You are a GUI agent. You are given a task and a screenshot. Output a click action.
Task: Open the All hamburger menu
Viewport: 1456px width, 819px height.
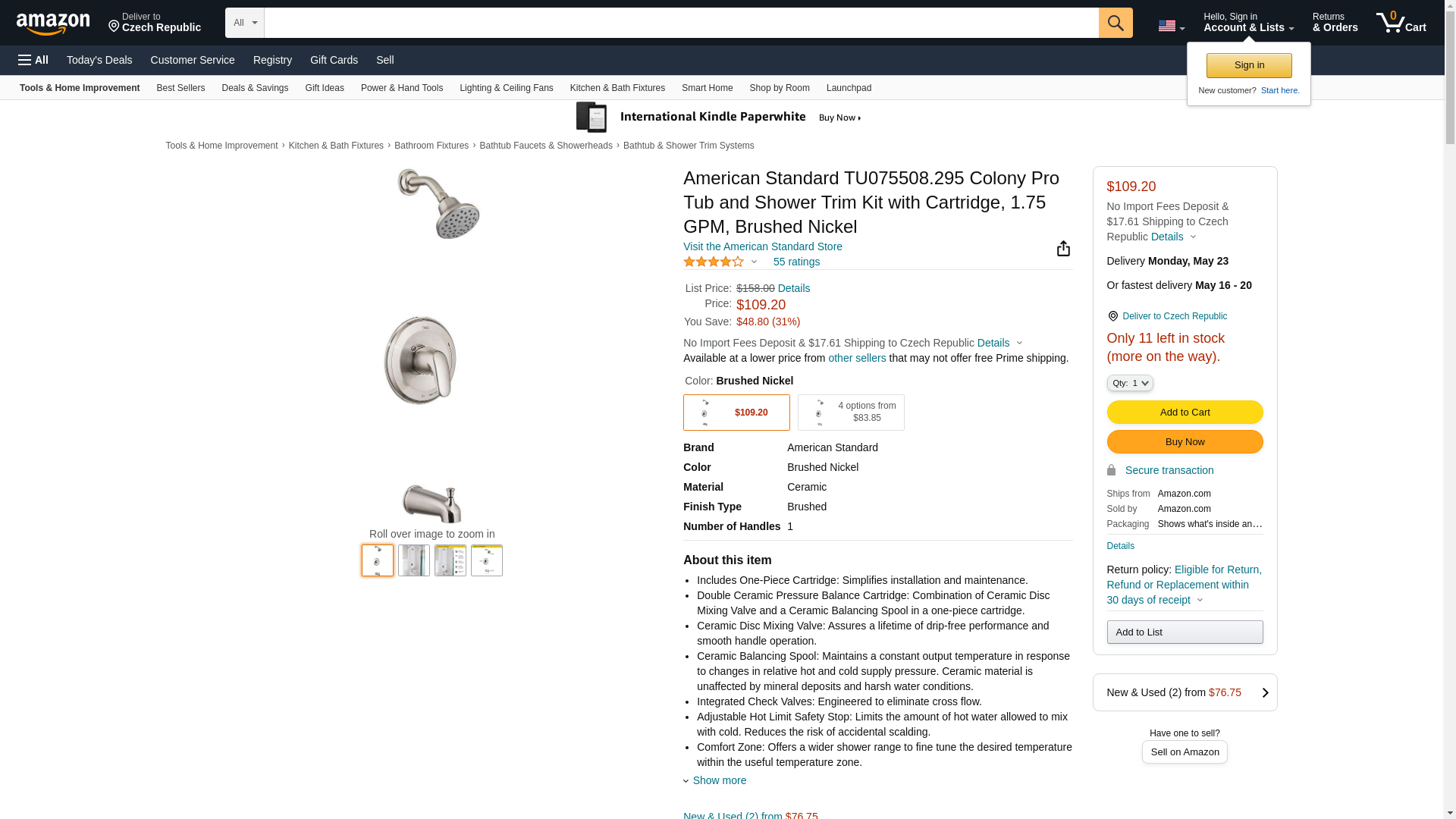click(33, 60)
